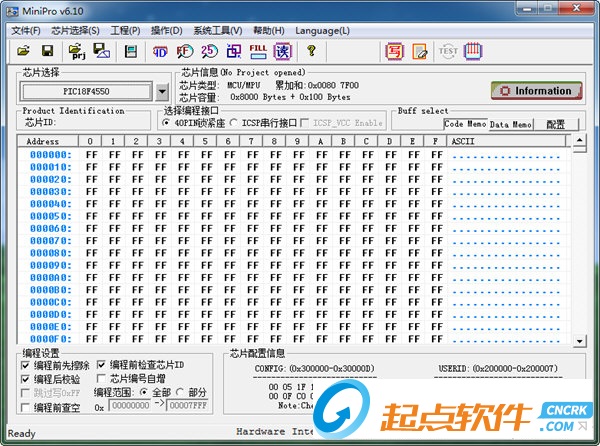
Task: Open the 文件(F) menu
Action: [26, 31]
